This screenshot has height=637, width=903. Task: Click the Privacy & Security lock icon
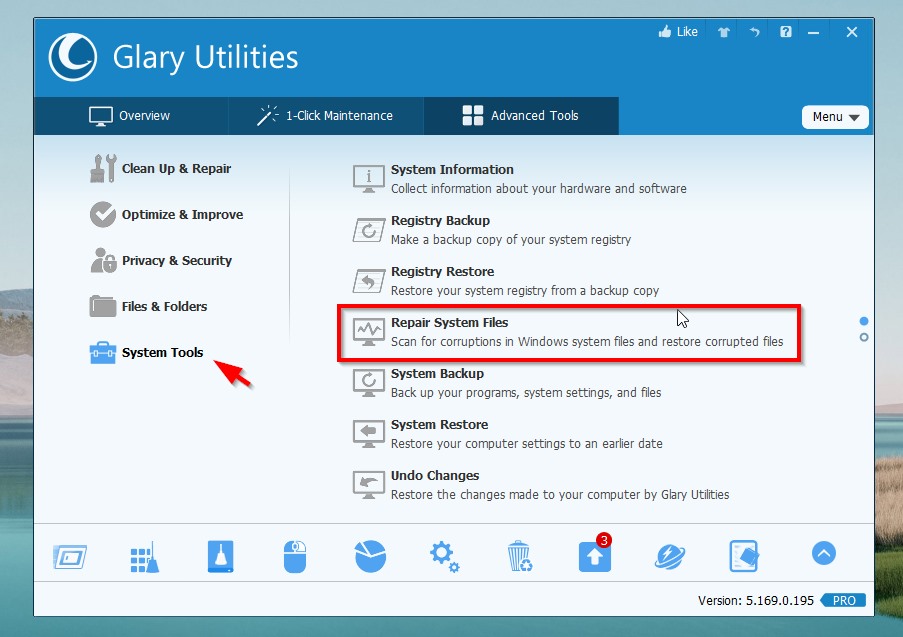(x=104, y=260)
